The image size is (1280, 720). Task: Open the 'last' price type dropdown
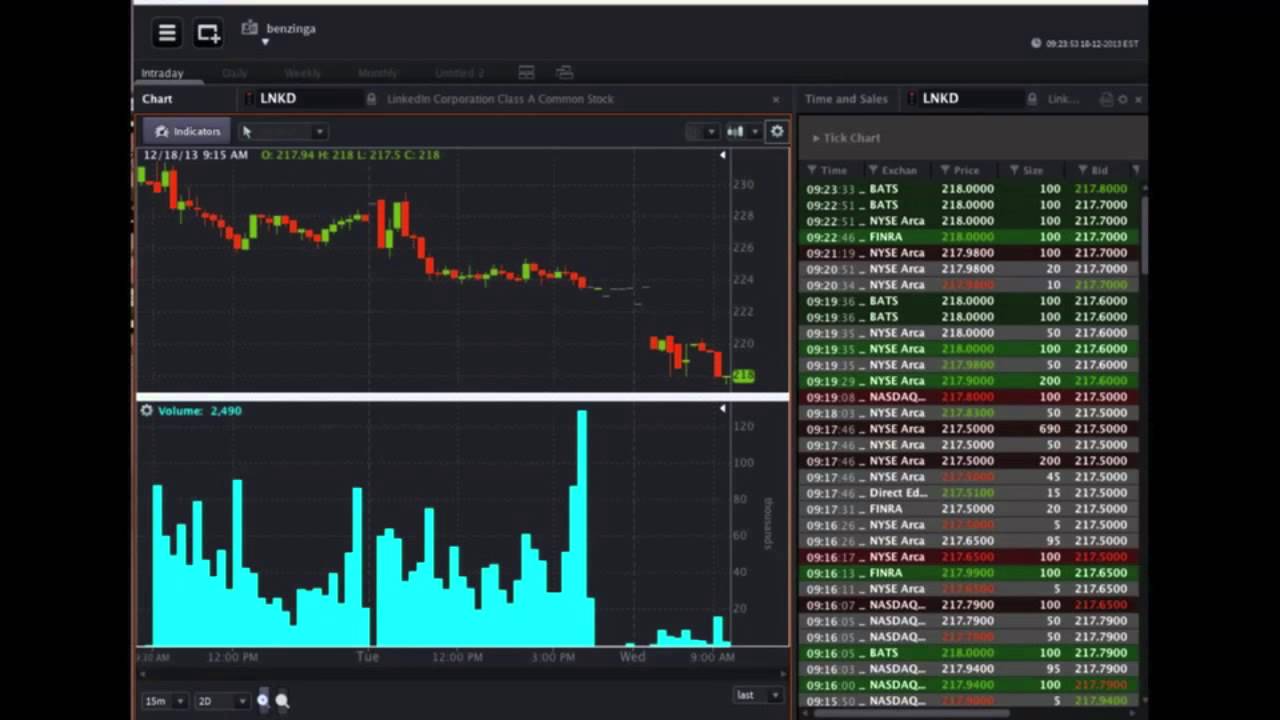click(x=757, y=695)
